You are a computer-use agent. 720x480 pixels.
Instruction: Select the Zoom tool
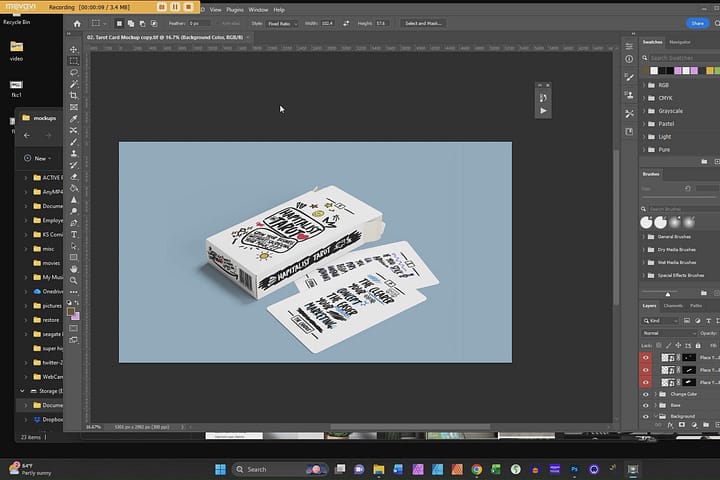pyautogui.click(x=73, y=280)
